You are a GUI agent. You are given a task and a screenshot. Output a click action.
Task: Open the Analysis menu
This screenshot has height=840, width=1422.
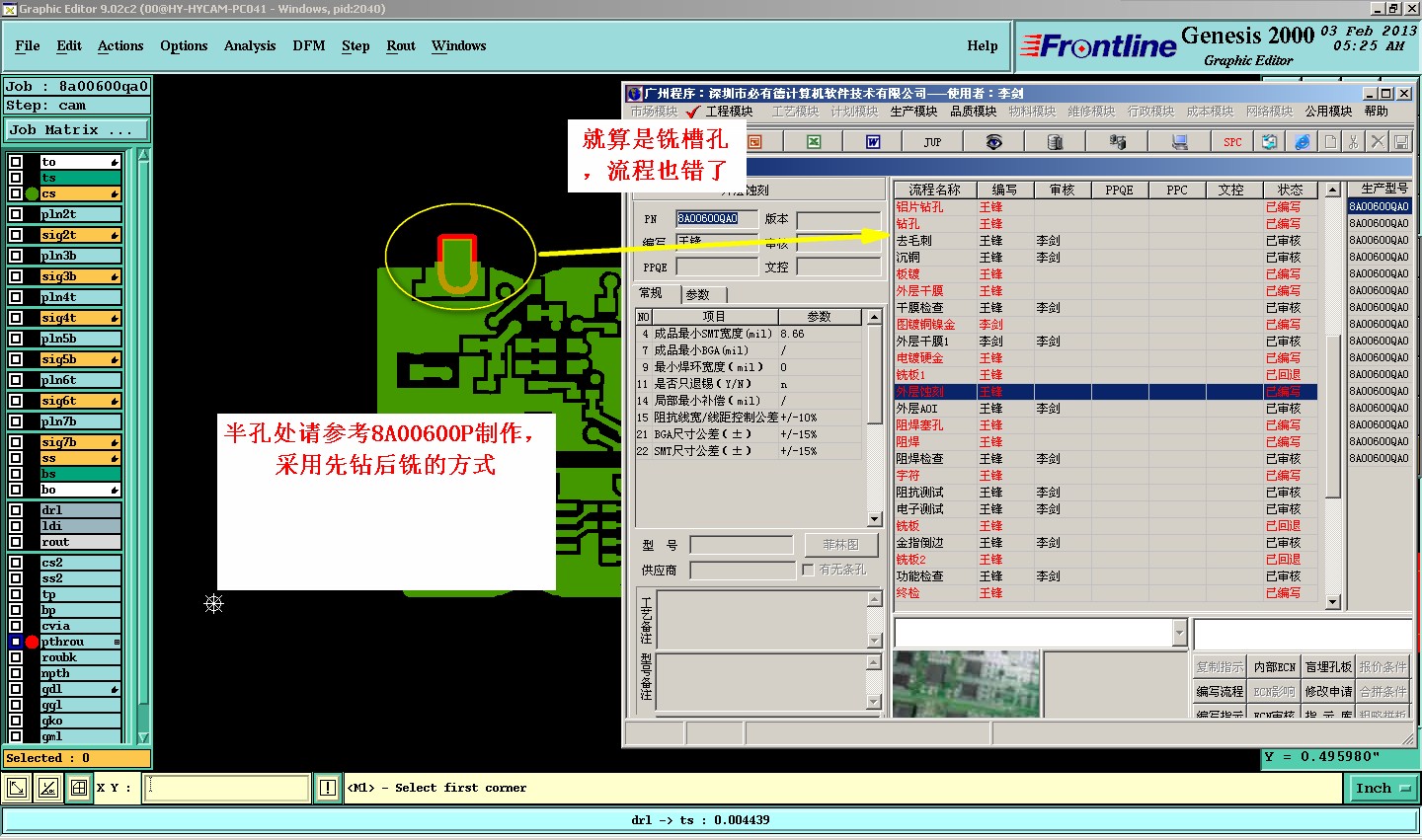click(250, 45)
